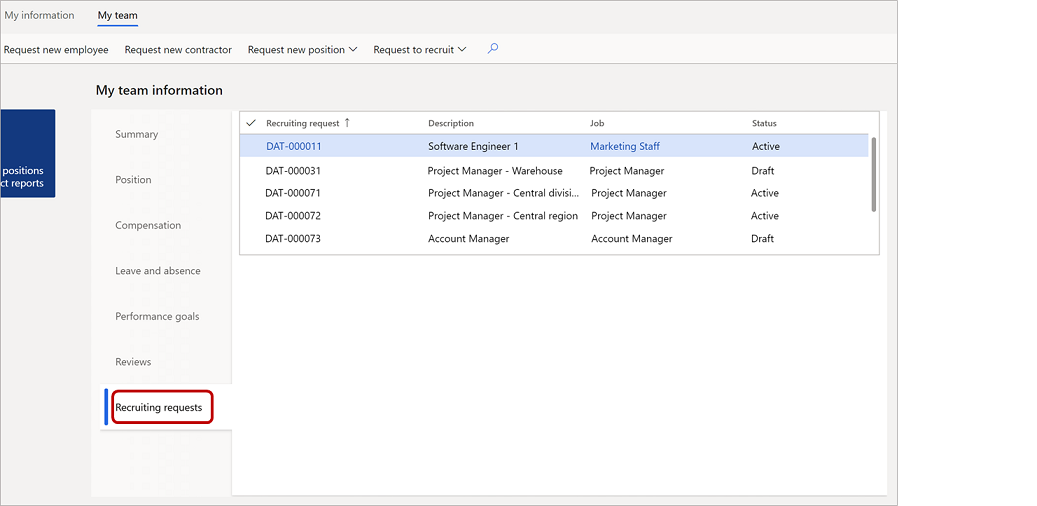The width and height of the screenshot is (1037, 506).
Task: Open the DAT-000011 recruiting request link
Action: coord(293,146)
